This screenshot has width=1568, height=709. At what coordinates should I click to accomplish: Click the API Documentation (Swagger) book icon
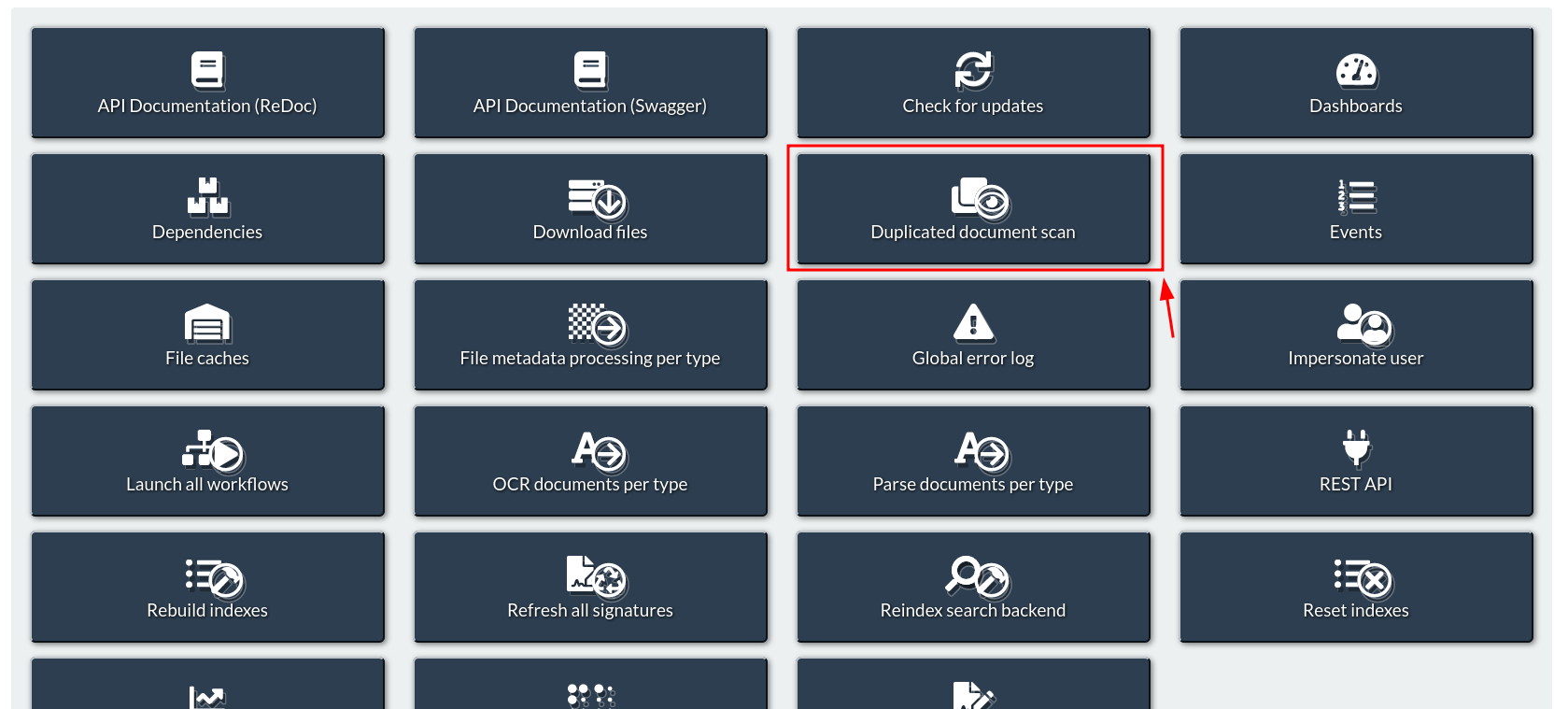click(x=590, y=70)
